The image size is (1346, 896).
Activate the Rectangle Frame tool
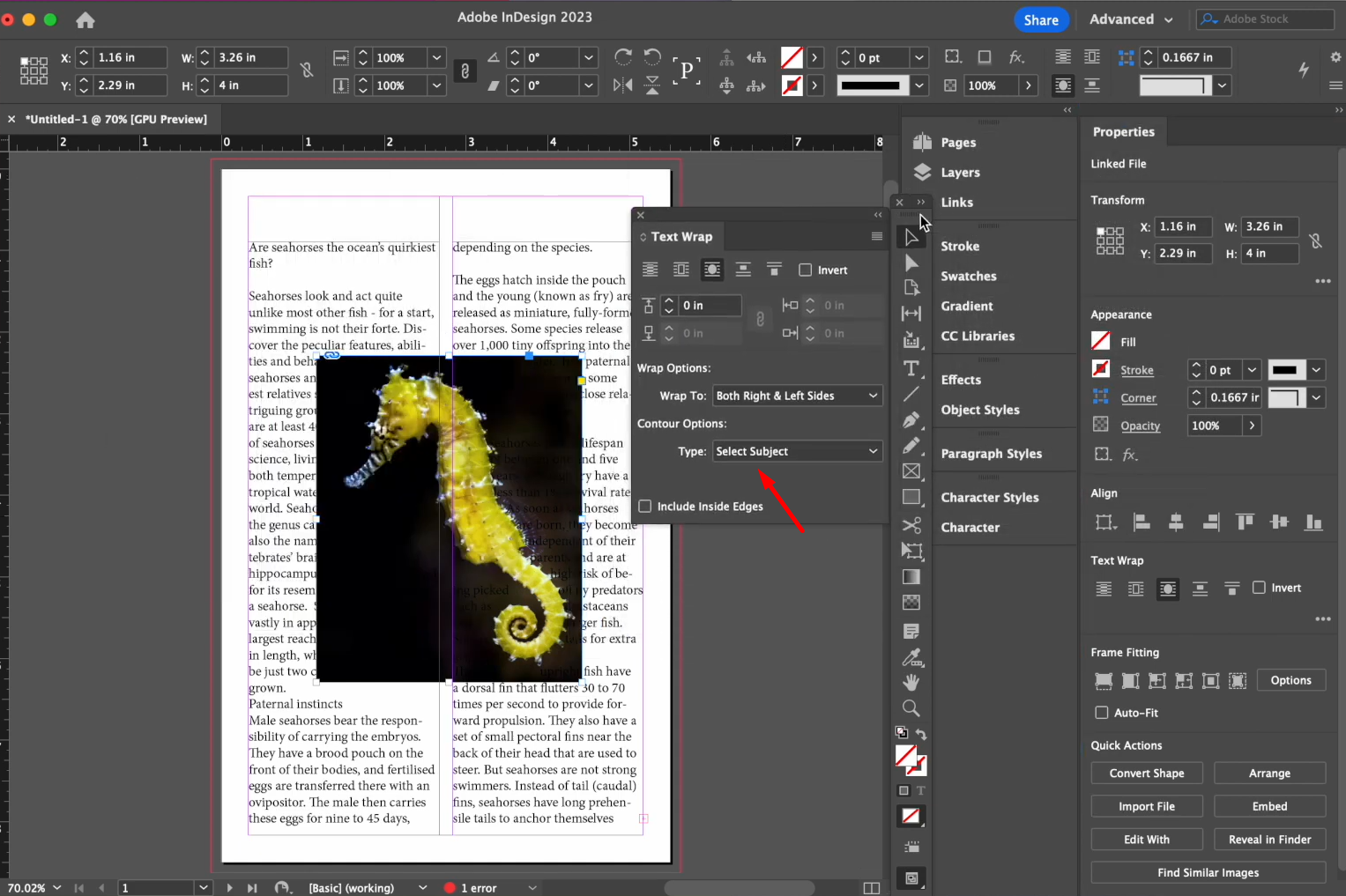(x=911, y=471)
